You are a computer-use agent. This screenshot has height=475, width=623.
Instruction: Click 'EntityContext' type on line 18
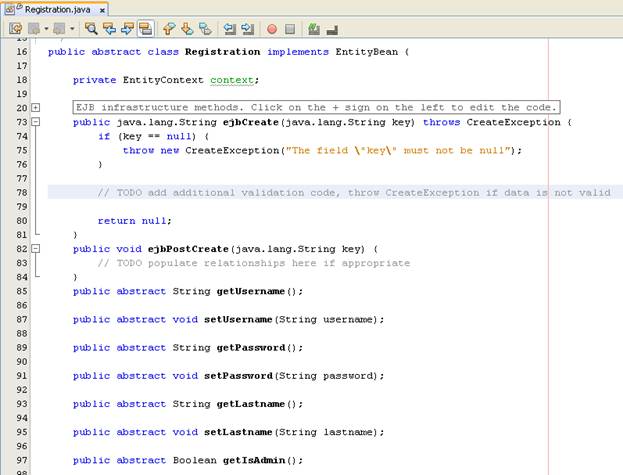[163, 80]
